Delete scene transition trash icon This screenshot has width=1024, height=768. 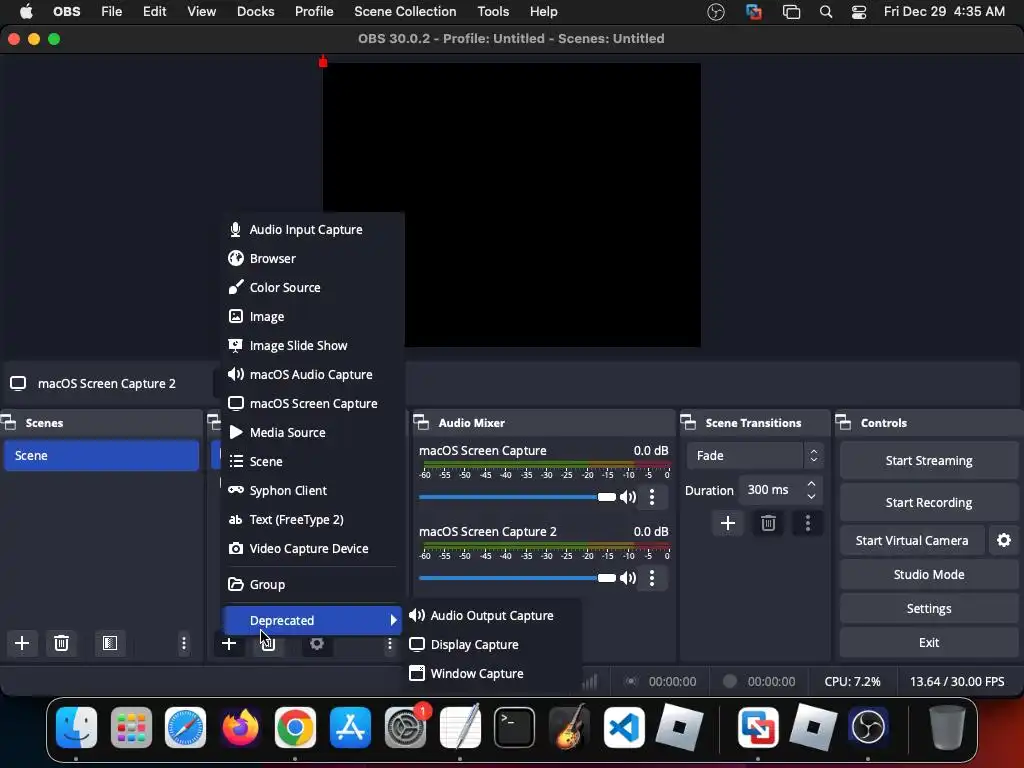point(768,523)
